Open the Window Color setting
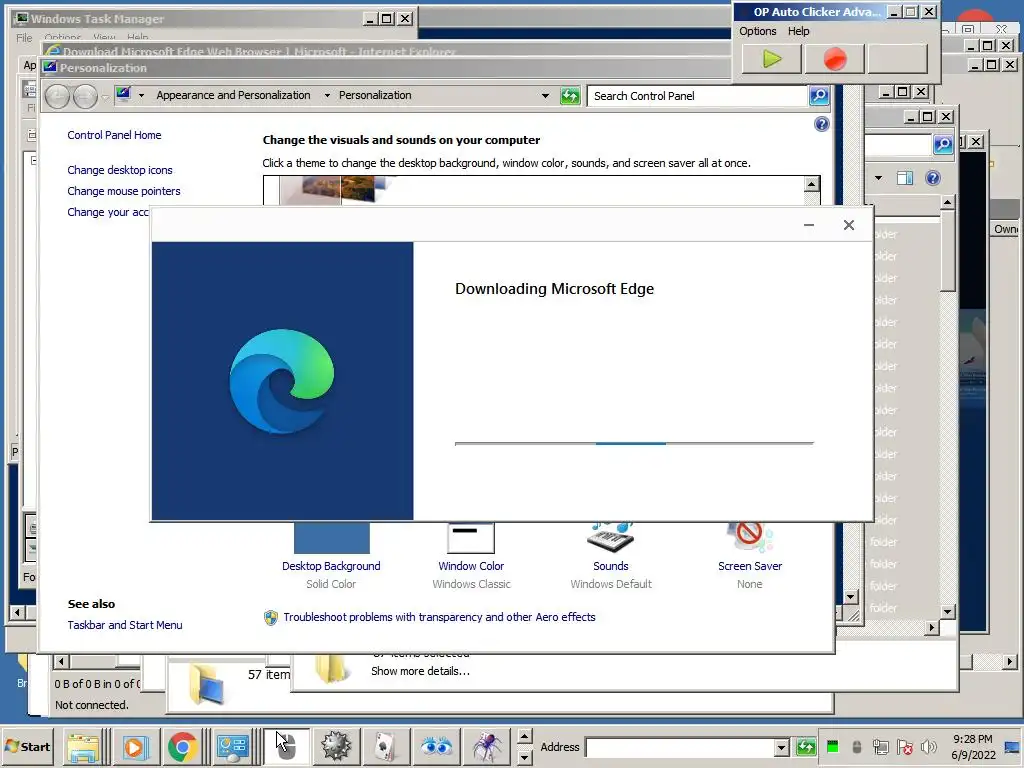Screen dimensions: 1024x768 point(471,566)
